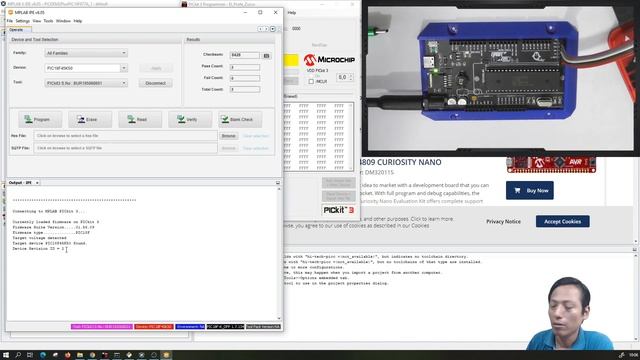Viewport: 640px width, 360px height.
Task: Click the blue Environment status bar label
Action: pyautogui.click(x=190, y=327)
